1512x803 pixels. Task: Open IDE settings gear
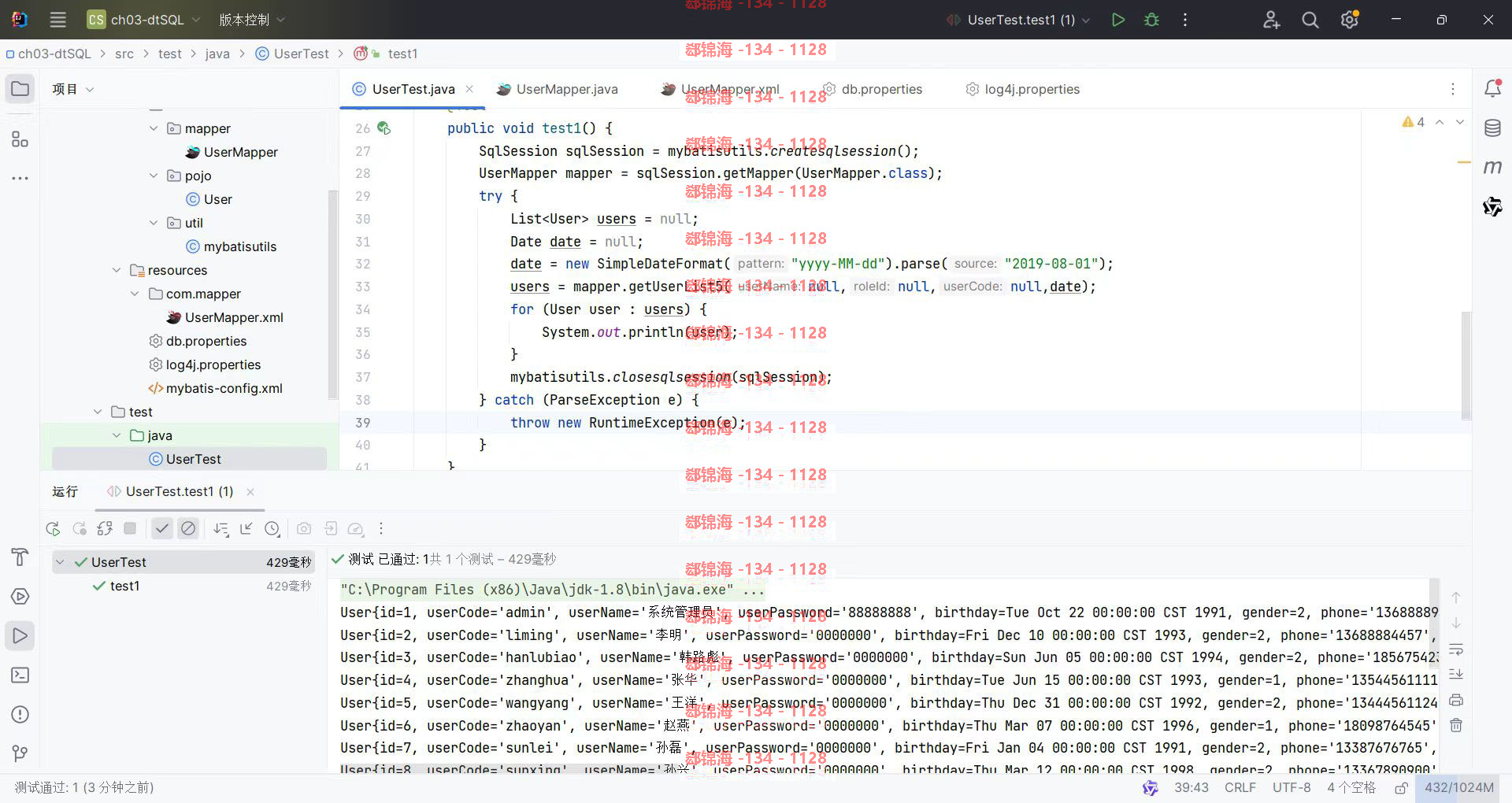tap(1350, 20)
